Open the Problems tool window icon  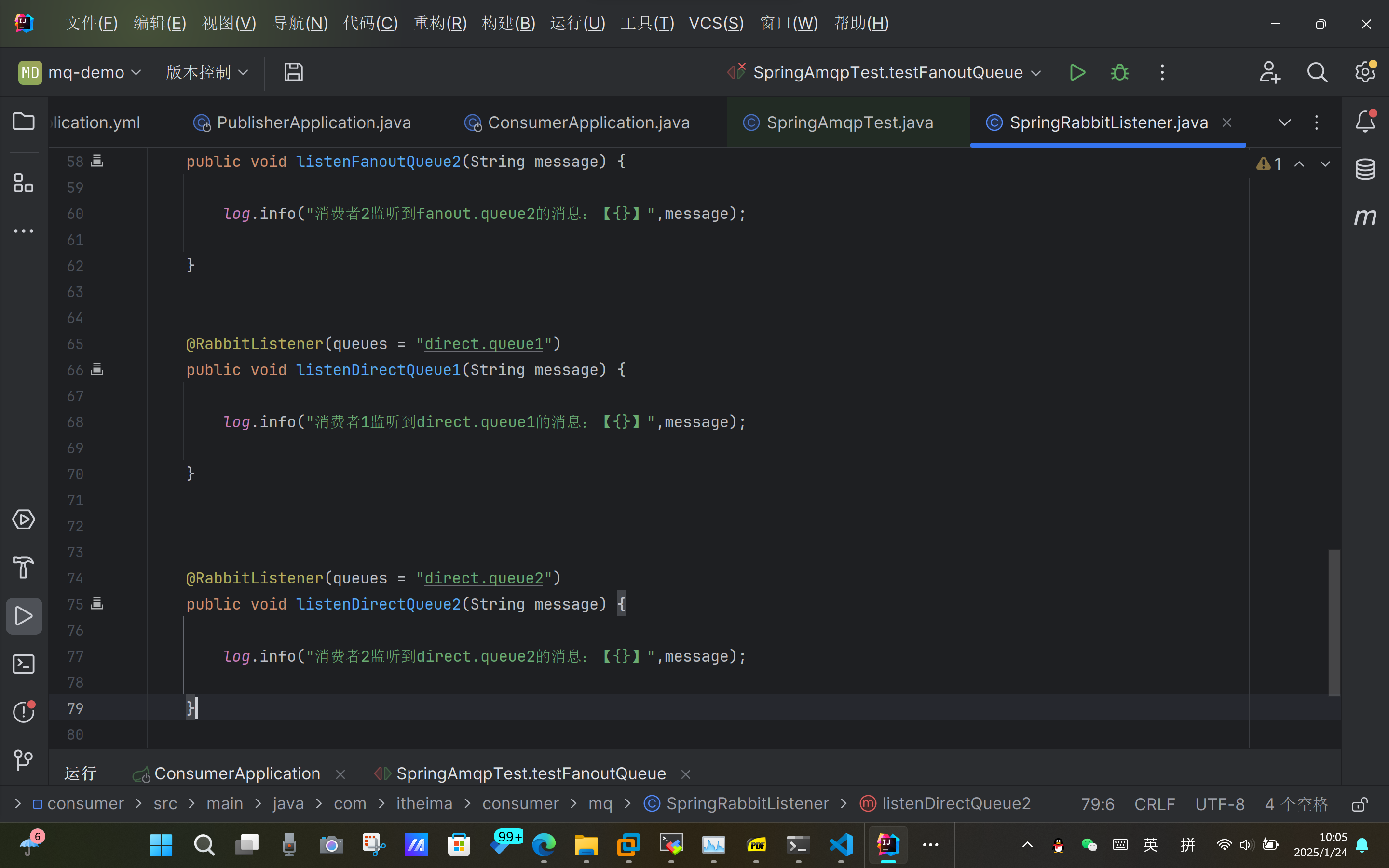pos(24,712)
